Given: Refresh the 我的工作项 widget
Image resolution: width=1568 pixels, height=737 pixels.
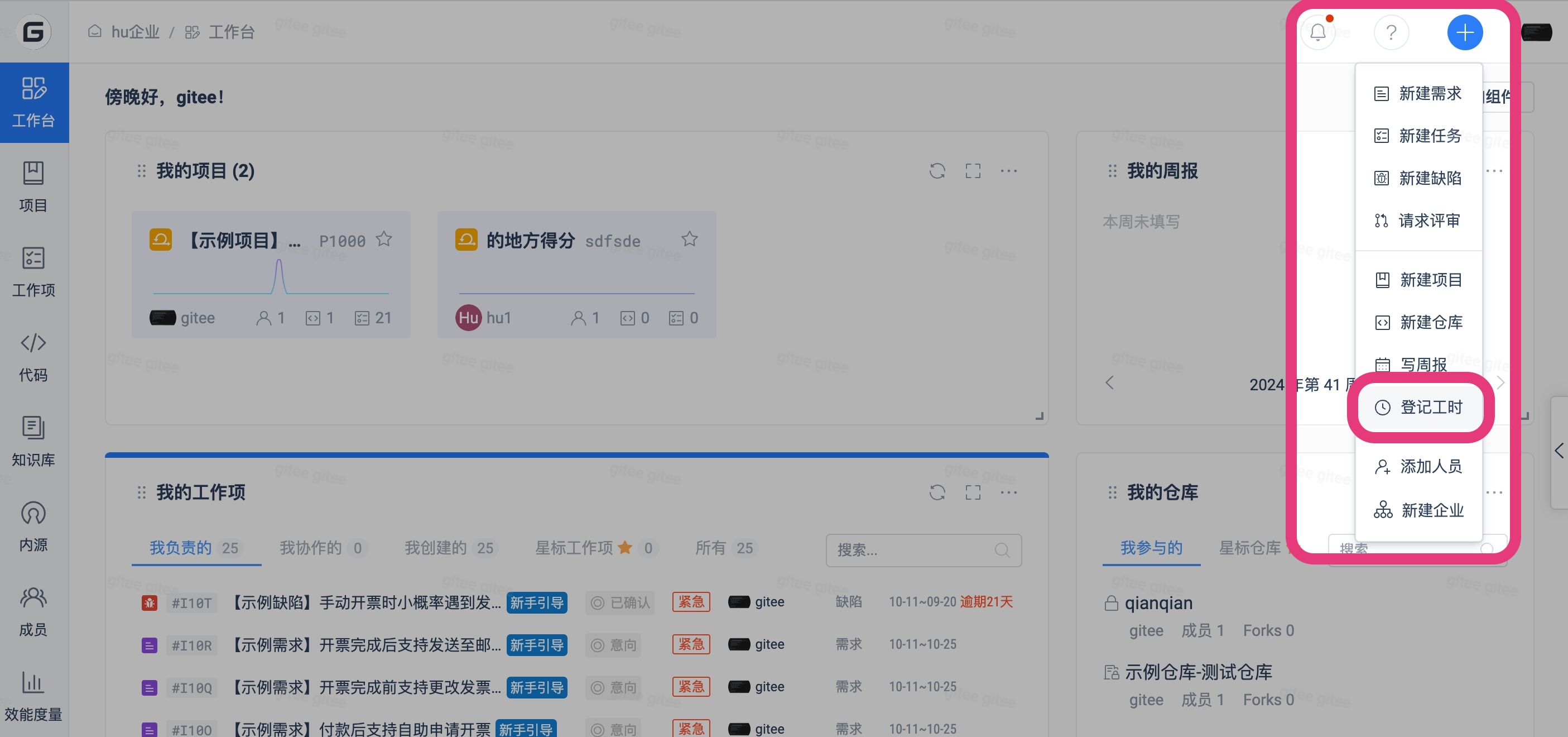Looking at the screenshot, I should coord(937,492).
